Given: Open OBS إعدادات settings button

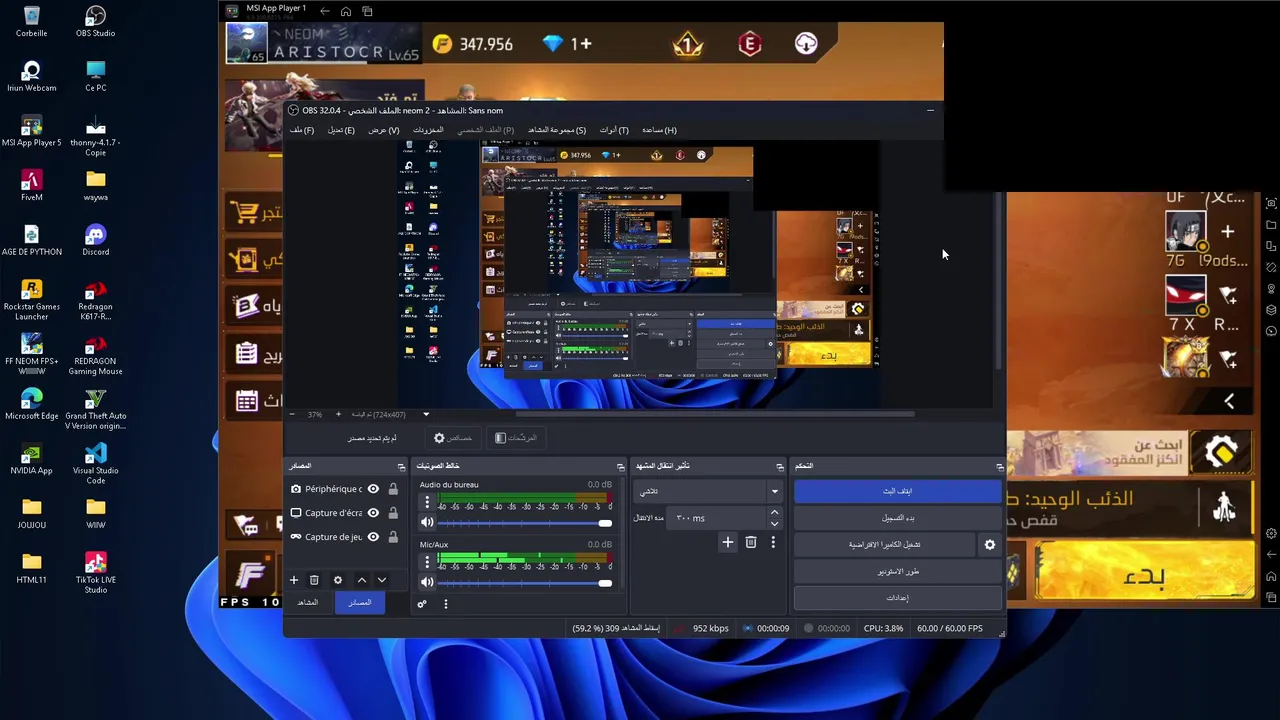Looking at the screenshot, I should click(897, 598).
